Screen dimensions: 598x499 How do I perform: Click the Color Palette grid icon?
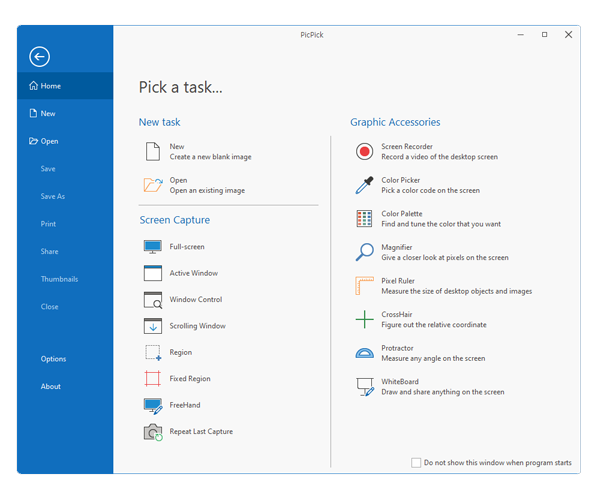(365, 219)
